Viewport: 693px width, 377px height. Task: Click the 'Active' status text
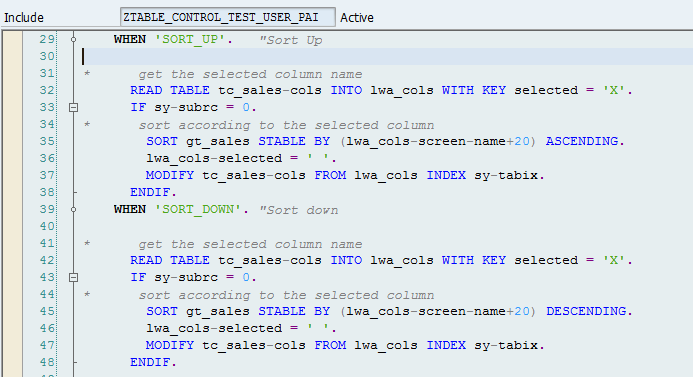tap(357, 18)
